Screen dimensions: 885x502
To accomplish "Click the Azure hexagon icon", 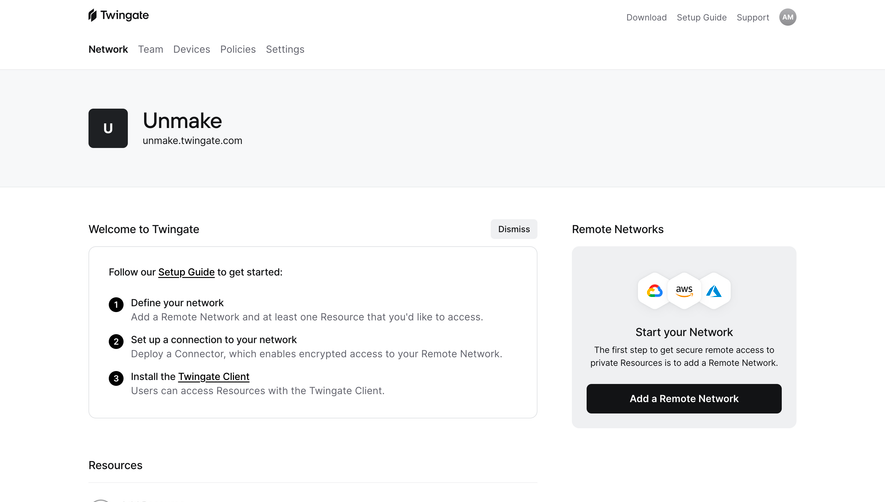I will (714, 291).
